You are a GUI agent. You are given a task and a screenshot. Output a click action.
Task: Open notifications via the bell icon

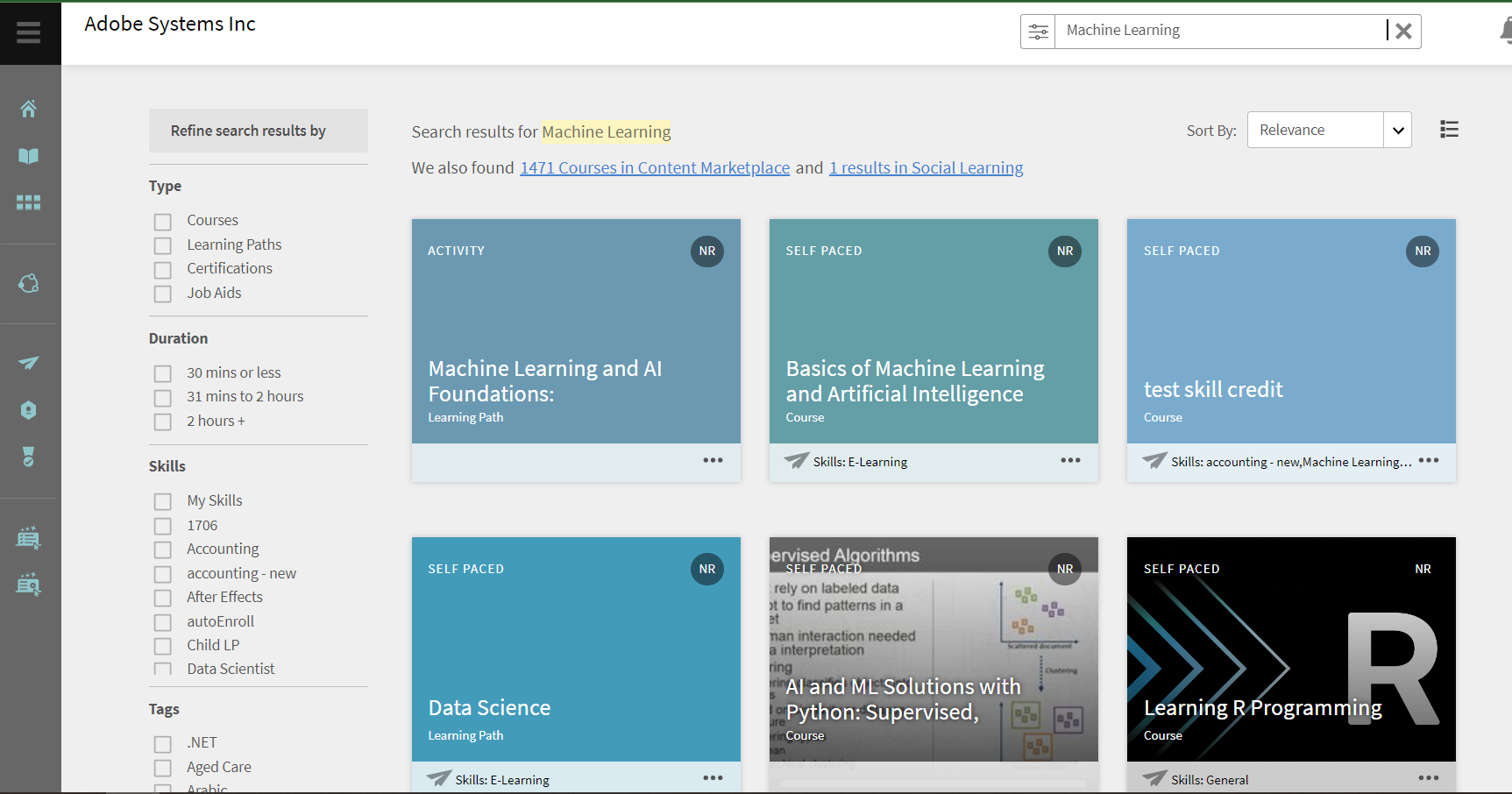pyautogui.click(x=1505, y=29)
